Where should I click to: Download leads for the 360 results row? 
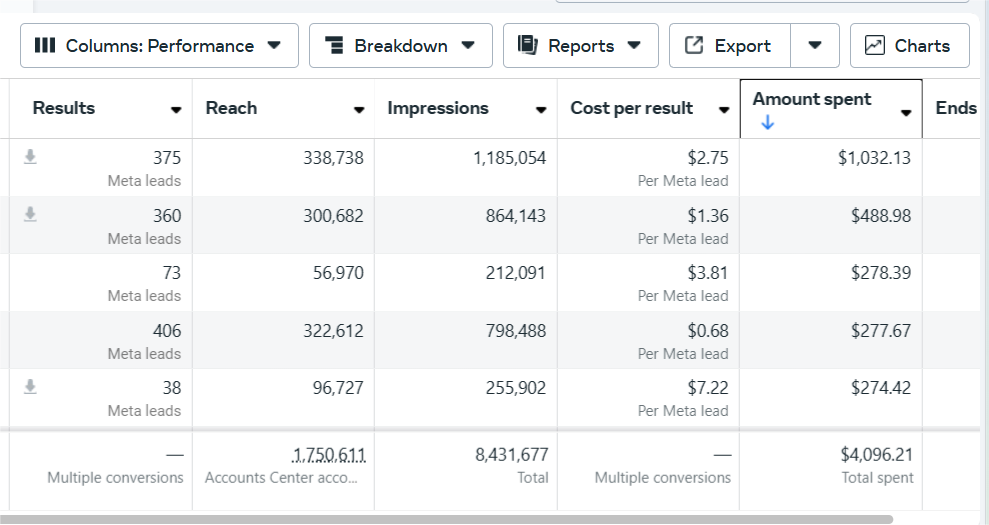pyautogui.click(x=31, y=214)
